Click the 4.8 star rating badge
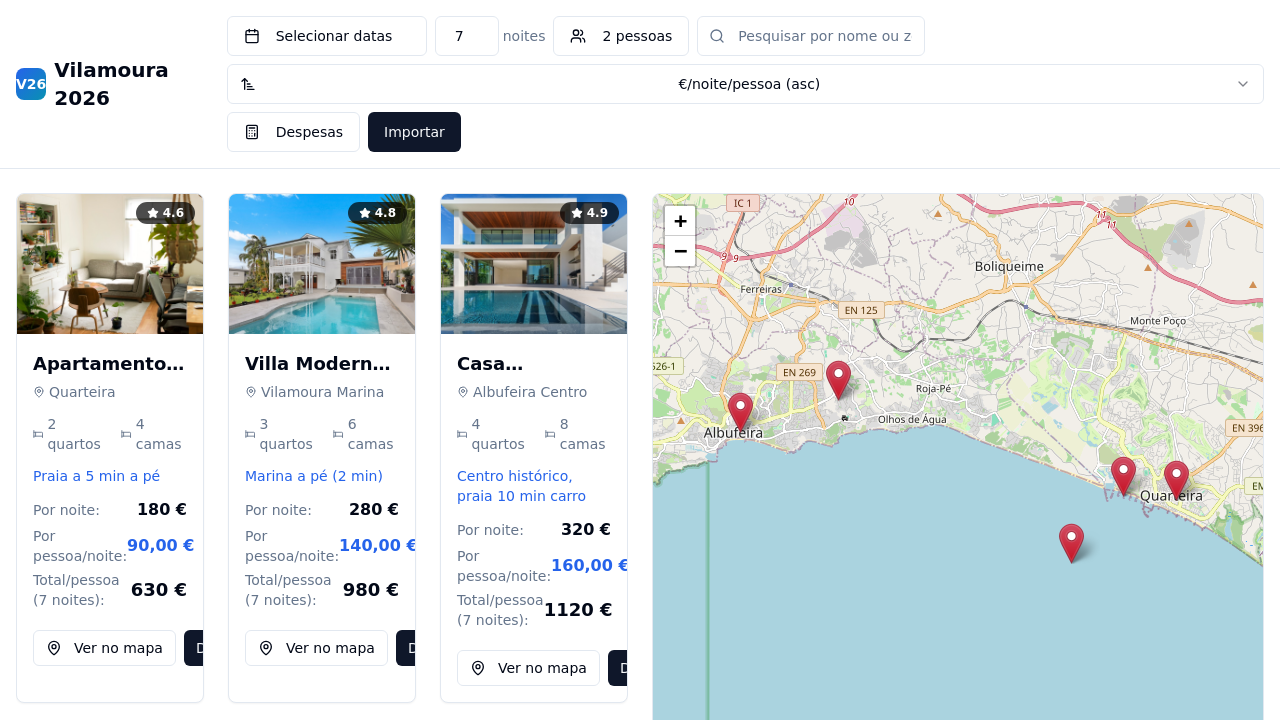Image resolution: width=1280 pixels, height=720 pixels. tap(377, 212)
